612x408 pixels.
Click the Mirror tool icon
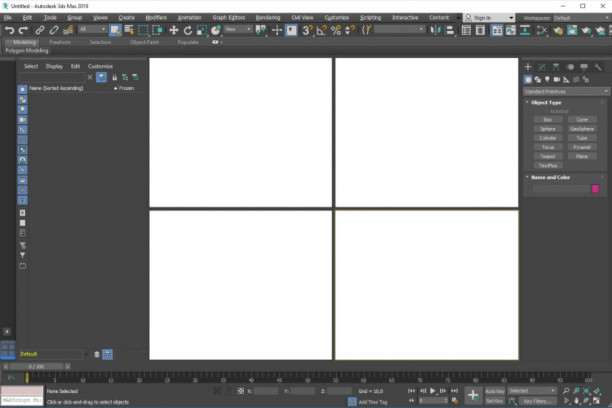point(435,30)
